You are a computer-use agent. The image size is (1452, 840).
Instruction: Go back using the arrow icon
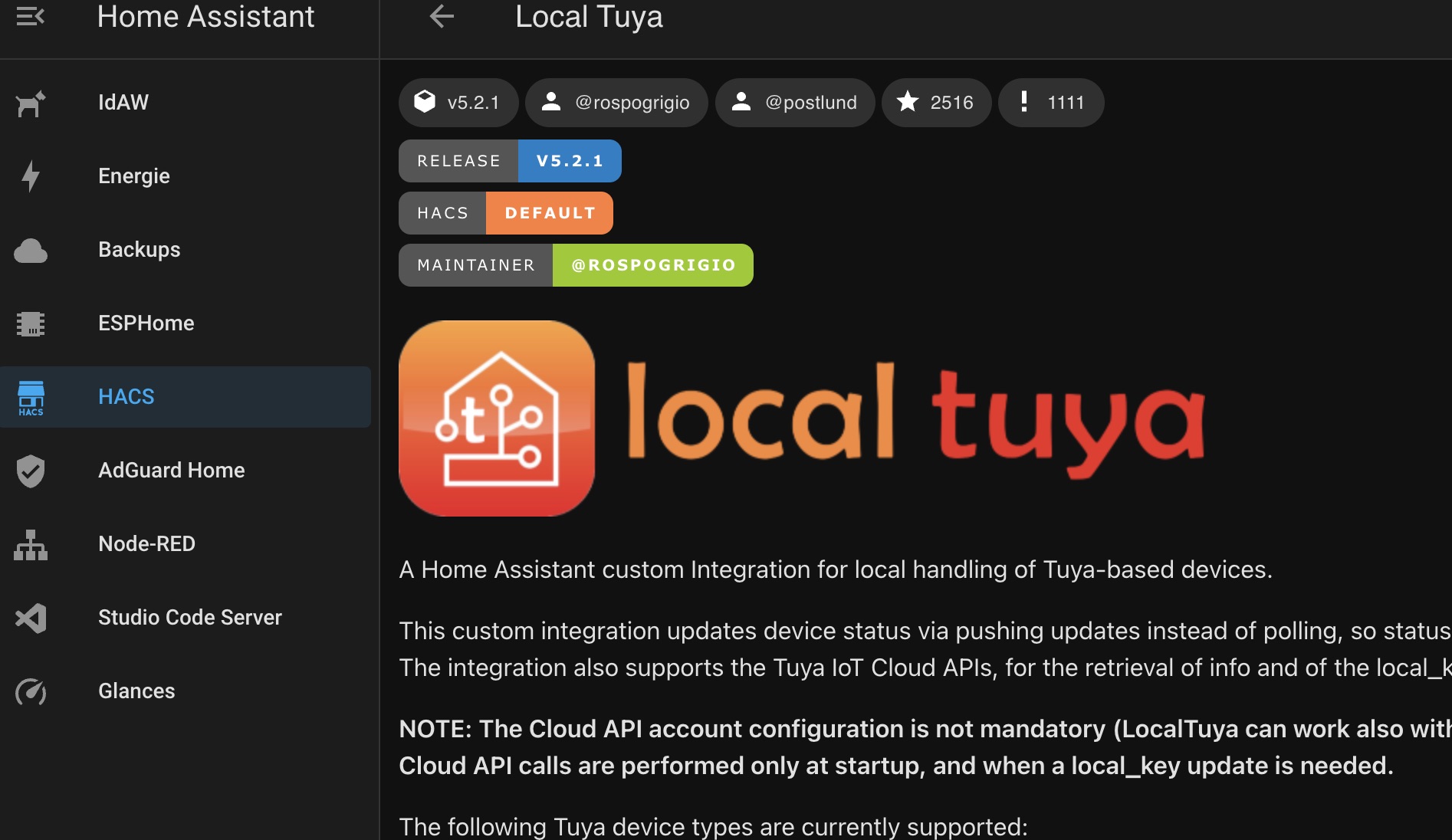coord(442,16)
